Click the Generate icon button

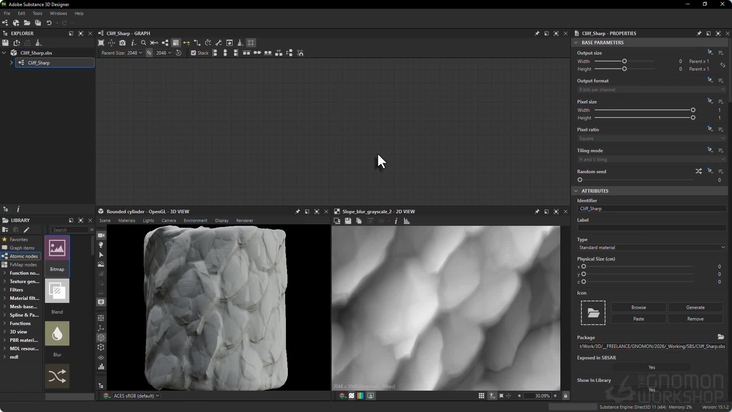pyautogui.click(x=695, y=307)
